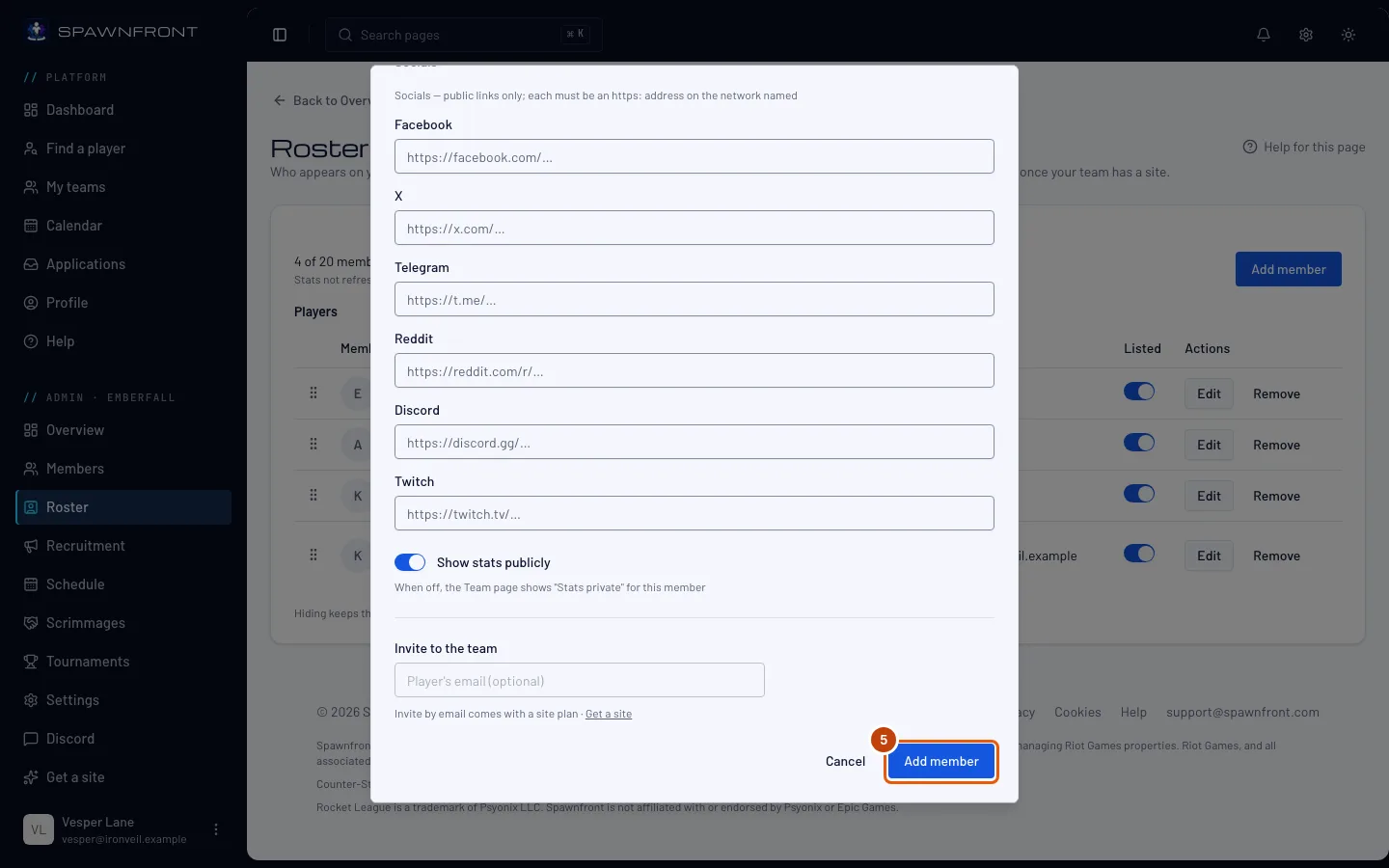Open settings gear icon in top bar
The image size is (1389, 868).
(1306, 35)
